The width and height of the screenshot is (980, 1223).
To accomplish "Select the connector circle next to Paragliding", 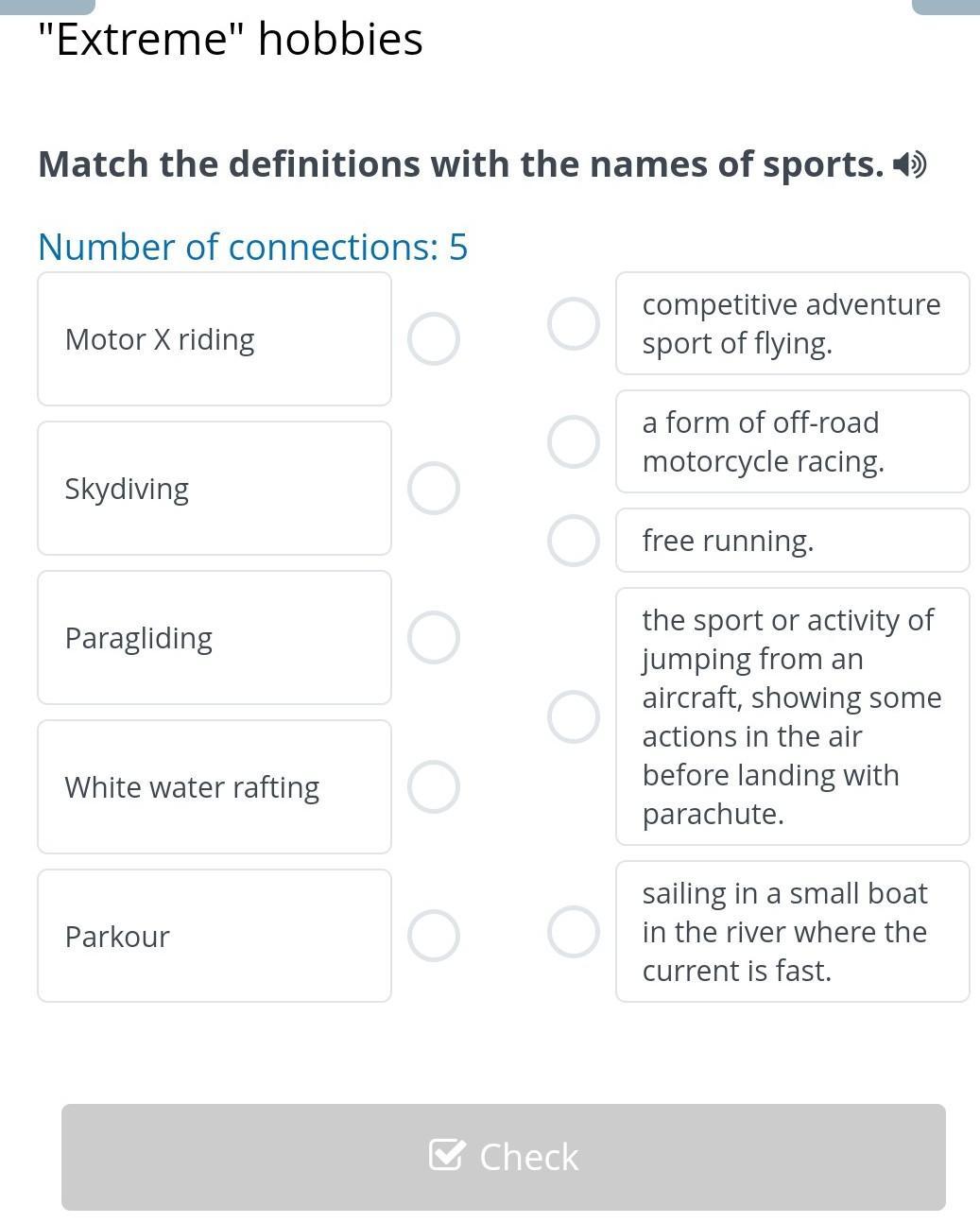I will click(434, 638).
